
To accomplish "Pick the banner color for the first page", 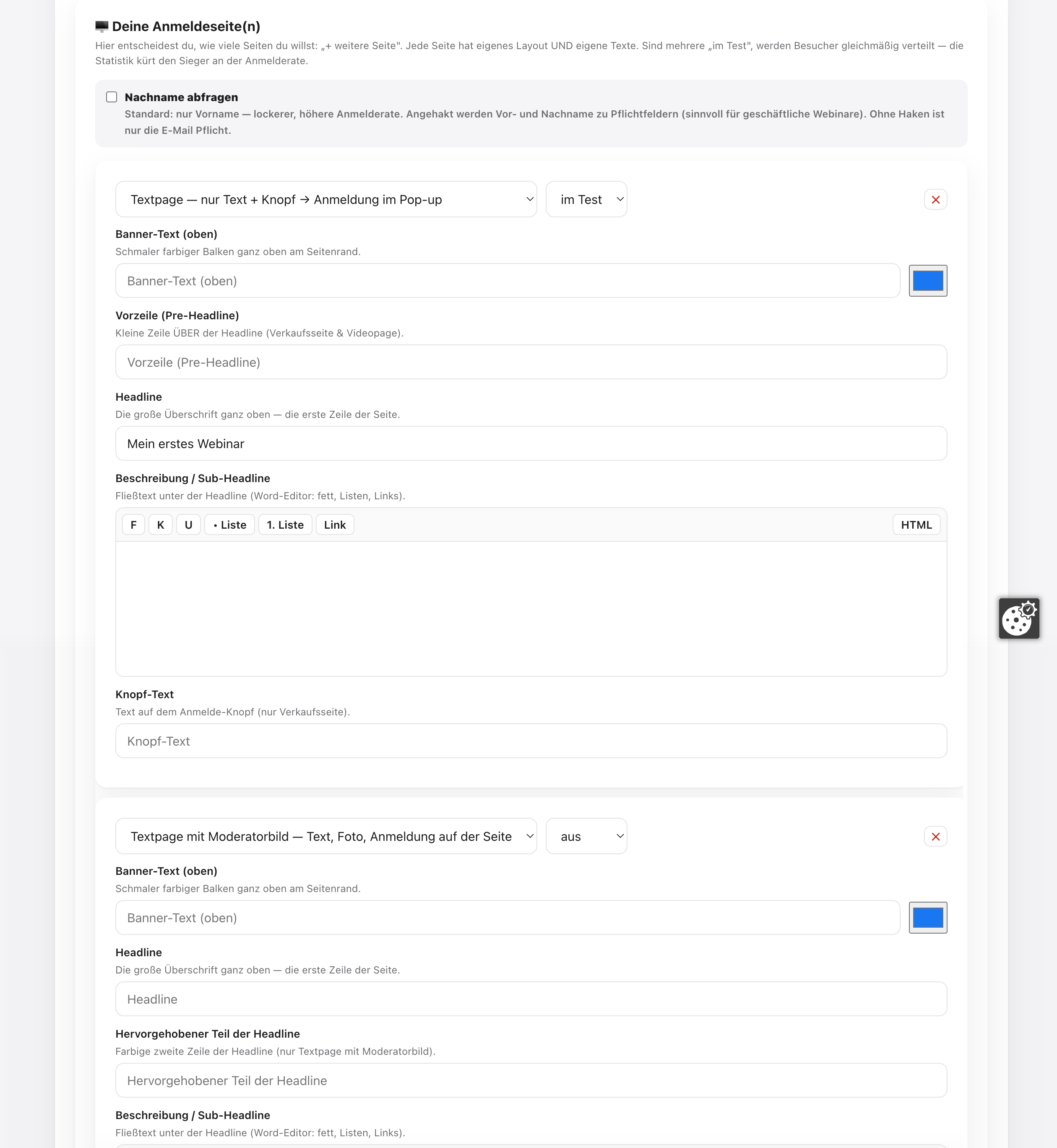I will pos(928,280).
